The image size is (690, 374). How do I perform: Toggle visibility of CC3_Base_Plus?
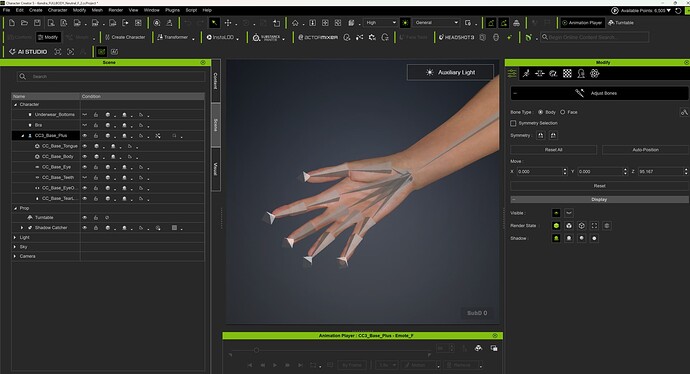[x=84, y=136]
